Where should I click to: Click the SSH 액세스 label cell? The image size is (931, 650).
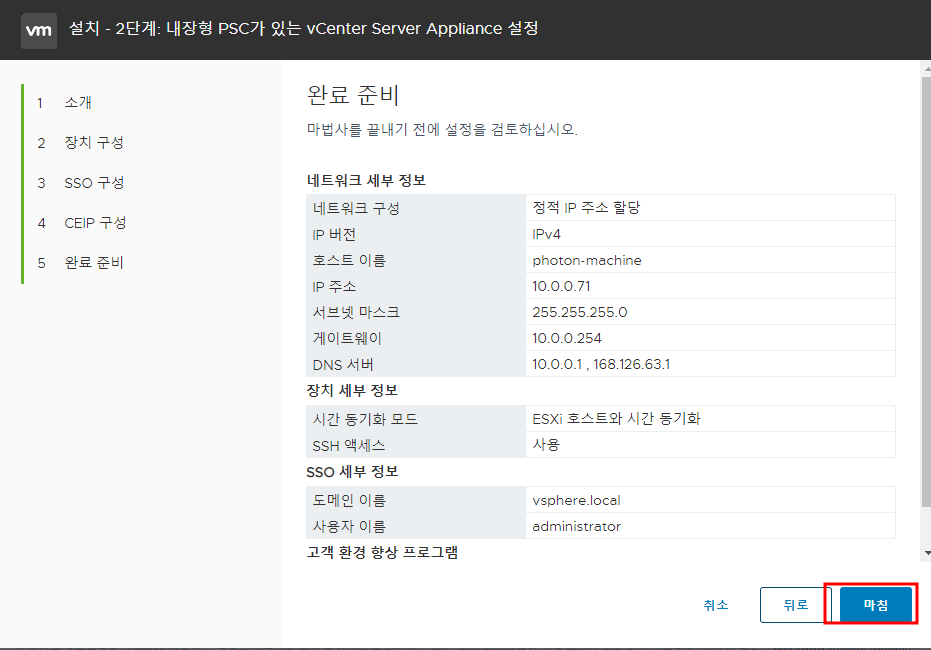pyautogui.click(x=416, y=445)
